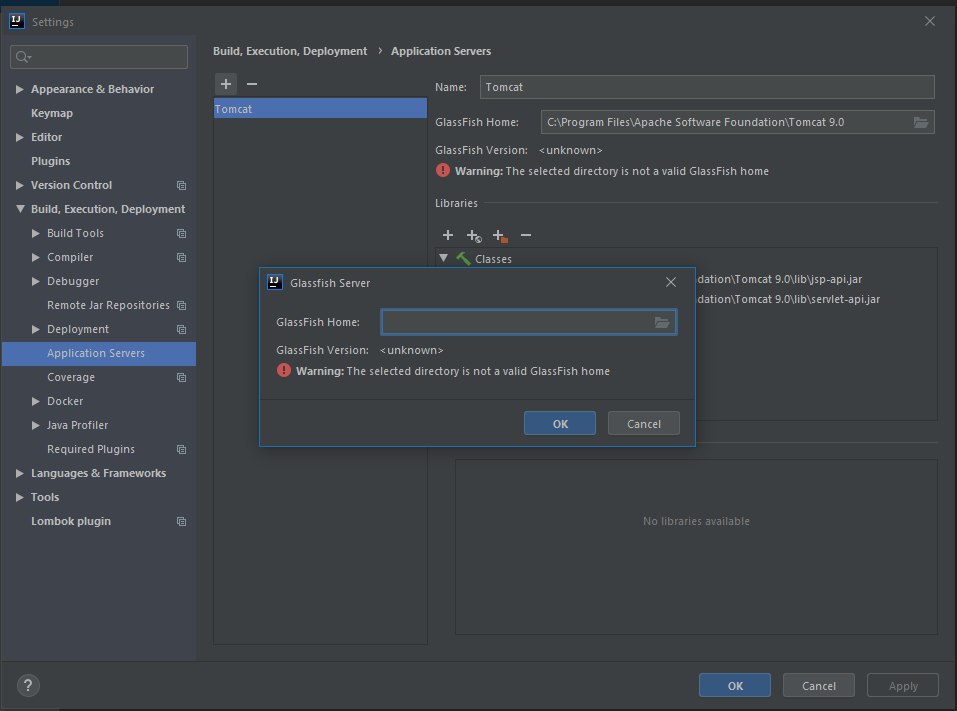Expand the Compiler arrow
Viewport: 957px width, 711px height.
pyautogui.click(x=35, y=257)
